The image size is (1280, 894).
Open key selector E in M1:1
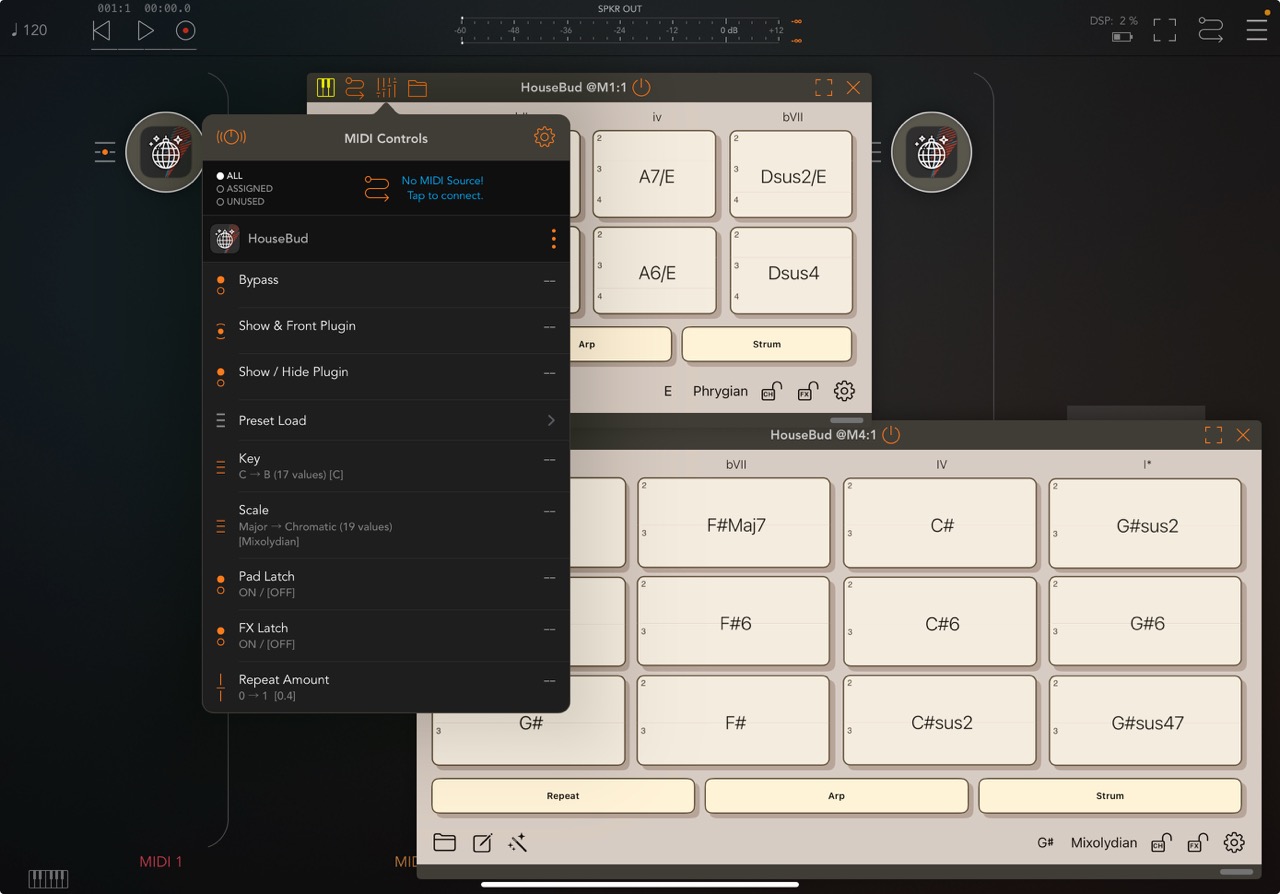point(668,391)
